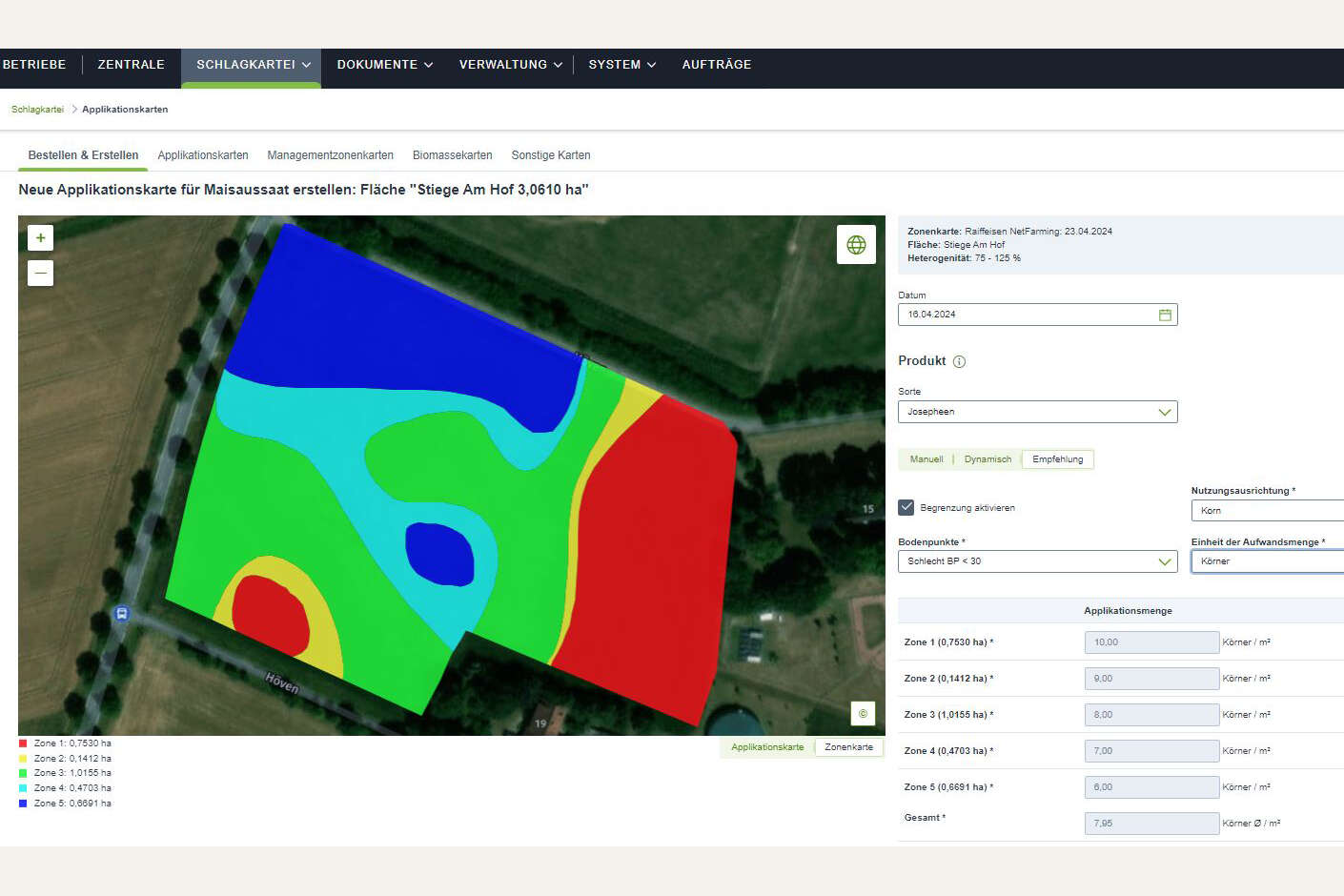
Task: Expand the Schlagkartei menu
Action: point(253,65)
